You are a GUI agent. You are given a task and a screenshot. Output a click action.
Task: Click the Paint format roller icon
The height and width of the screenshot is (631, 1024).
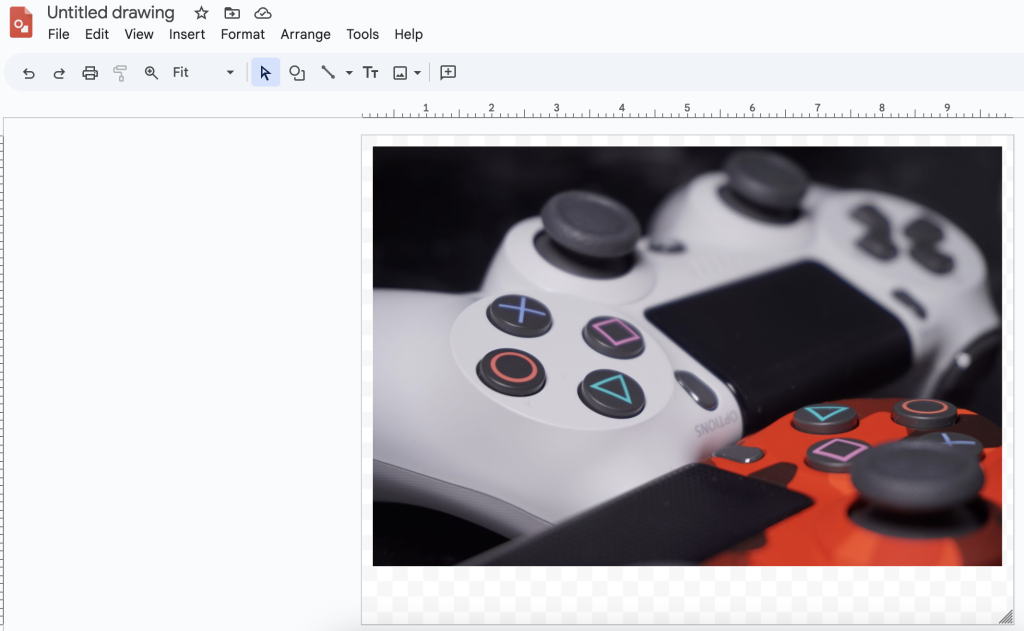(x=120, y=73)
